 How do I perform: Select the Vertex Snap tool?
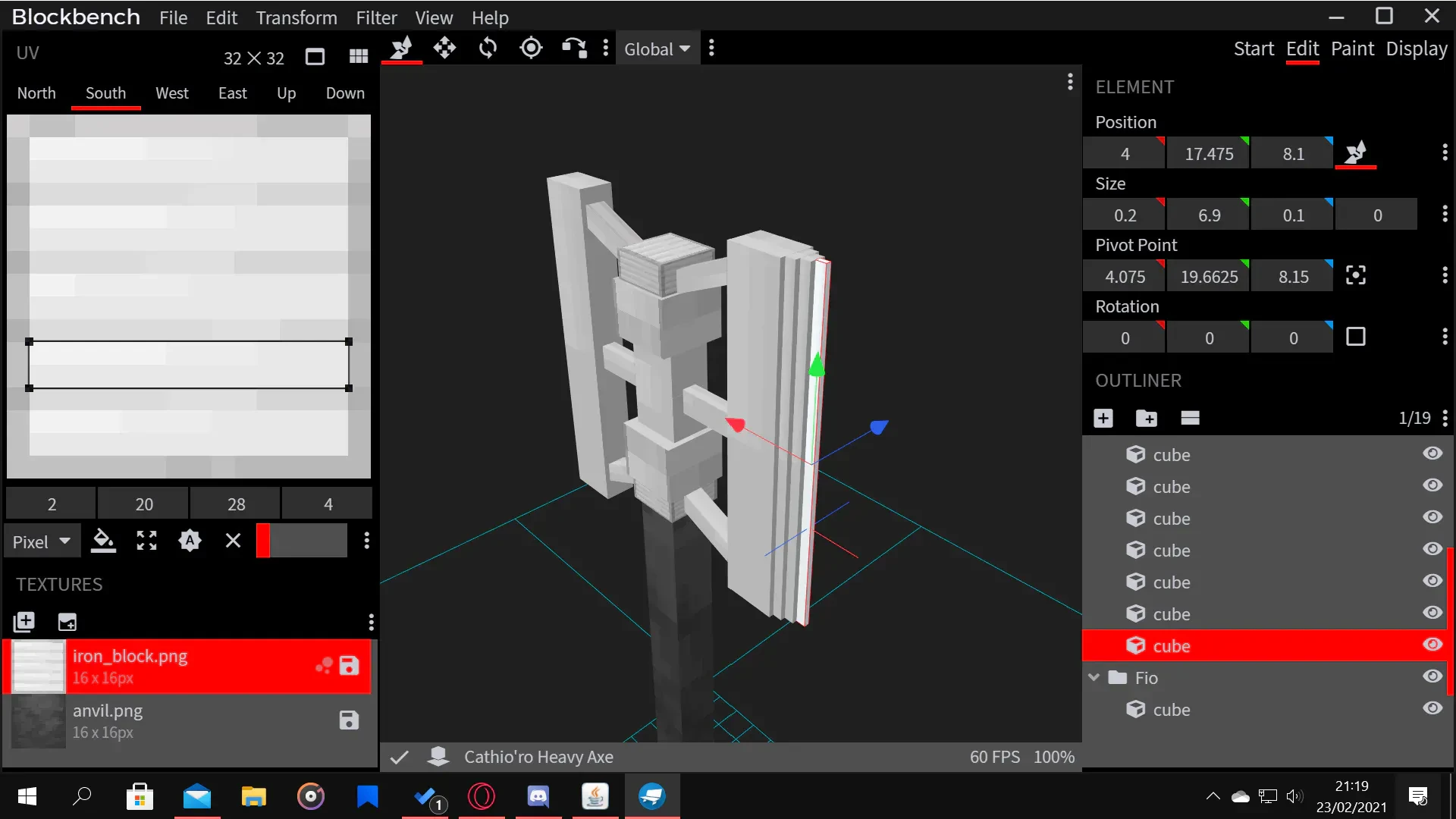[574, 49]
